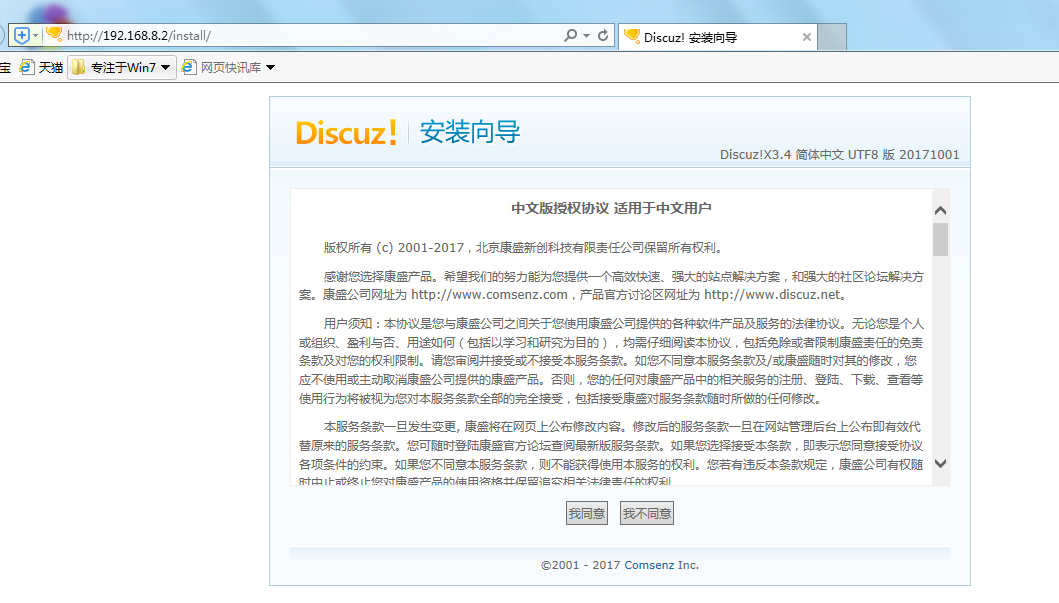Click the 安装向导 heading text
The height and width of the screenshot is (603, 1059).
470,132
